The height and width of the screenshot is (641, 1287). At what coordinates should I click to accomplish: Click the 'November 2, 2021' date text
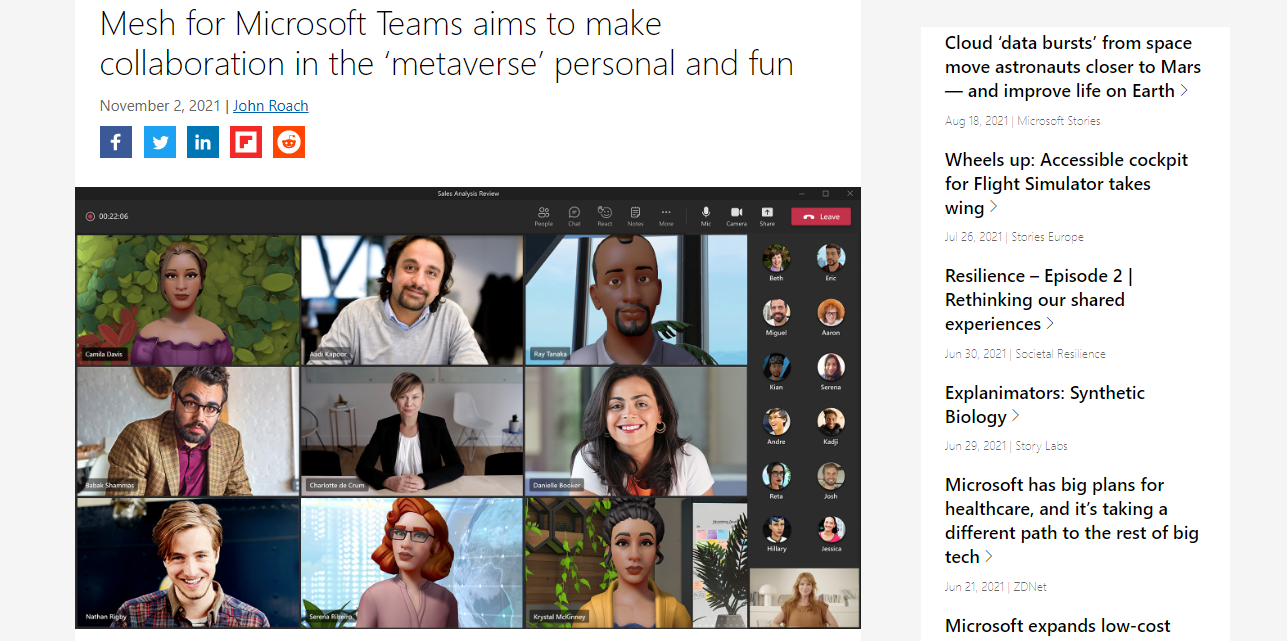161,106
